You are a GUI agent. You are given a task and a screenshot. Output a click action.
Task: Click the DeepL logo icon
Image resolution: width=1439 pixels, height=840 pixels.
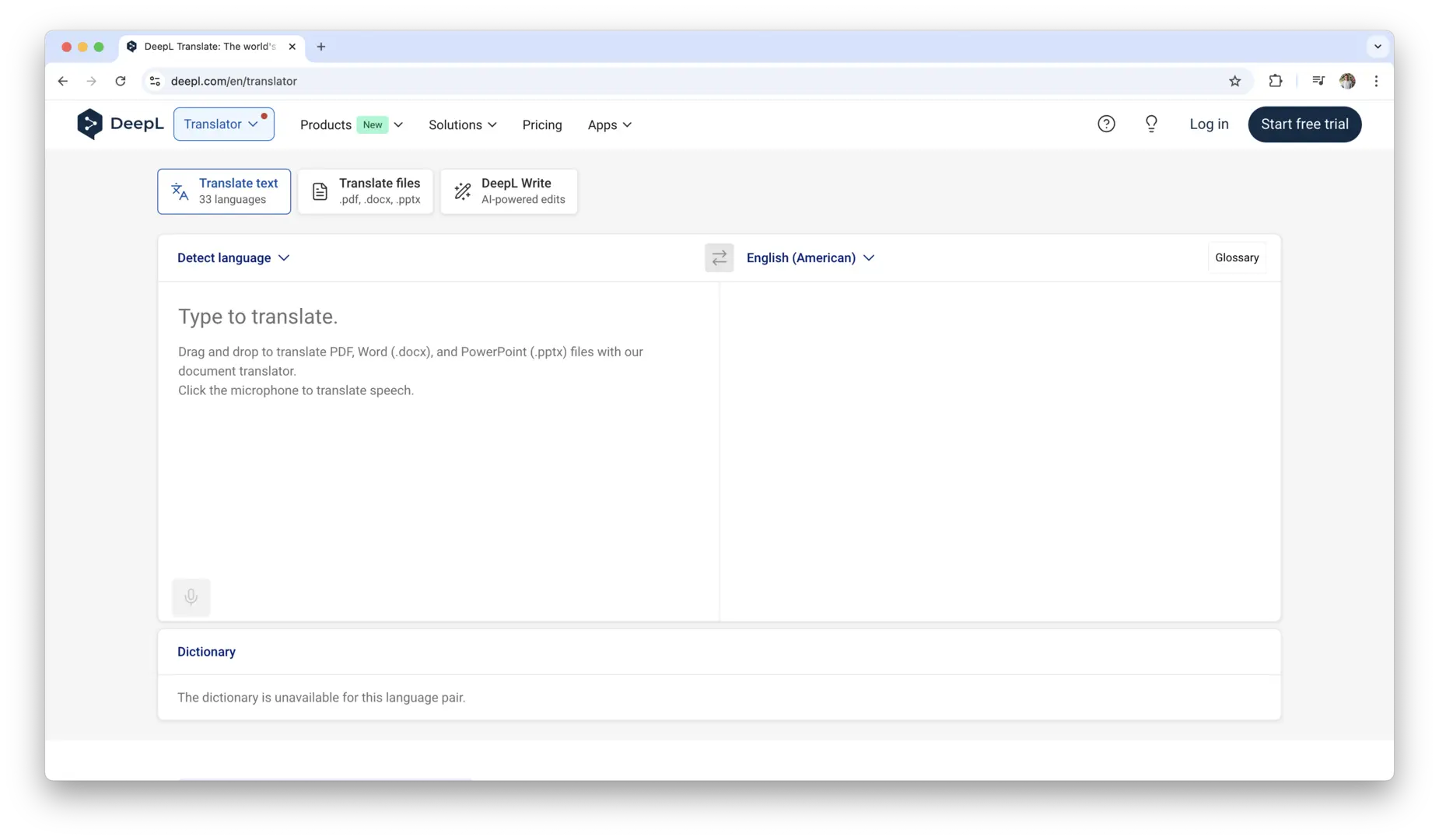(89, 124)
